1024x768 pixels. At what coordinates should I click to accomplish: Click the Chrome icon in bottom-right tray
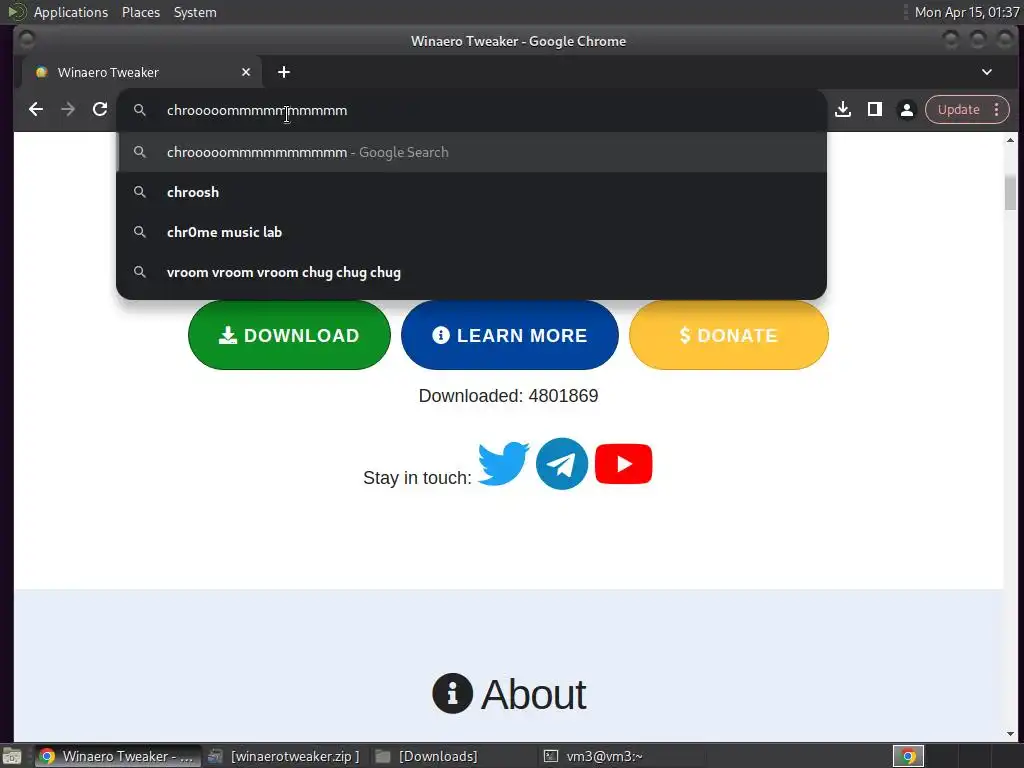pyautogui.click(x=908, y=756)
